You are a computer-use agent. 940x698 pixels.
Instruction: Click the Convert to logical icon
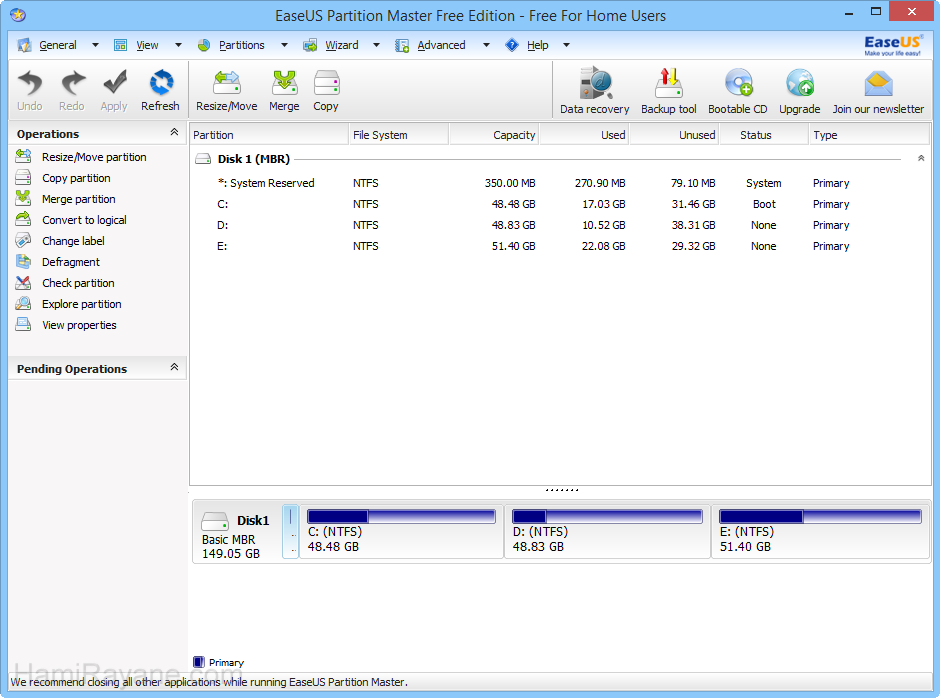[23, 219]
